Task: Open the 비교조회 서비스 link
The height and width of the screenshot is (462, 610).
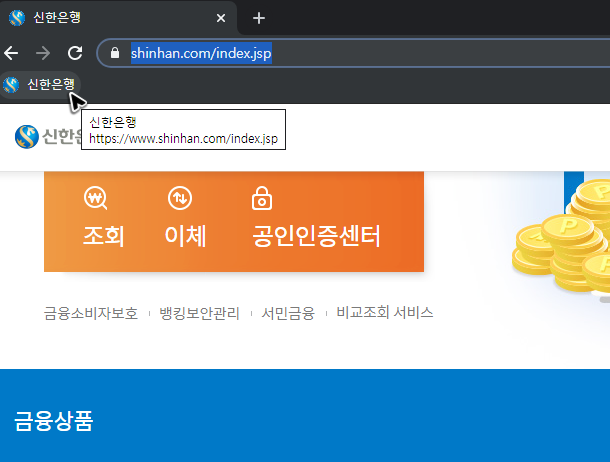Action: [x=385, y=313]
